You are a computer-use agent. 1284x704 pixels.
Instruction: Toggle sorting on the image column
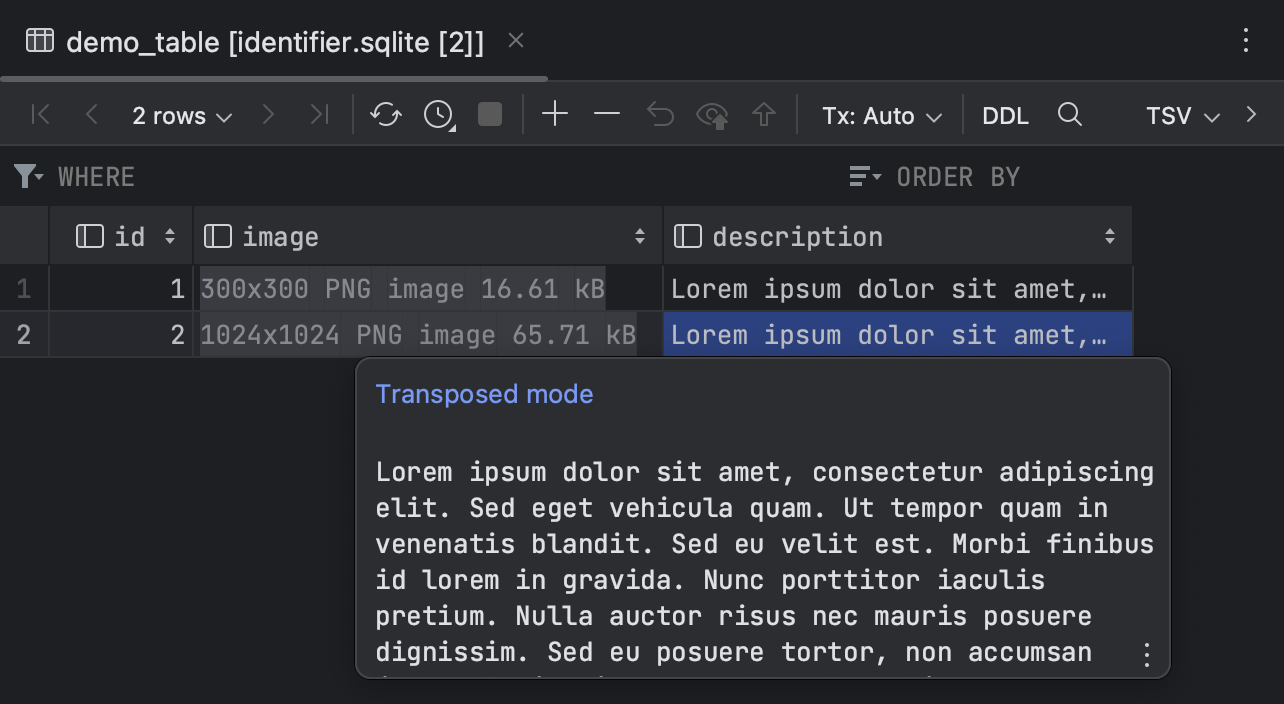(638, 236)
